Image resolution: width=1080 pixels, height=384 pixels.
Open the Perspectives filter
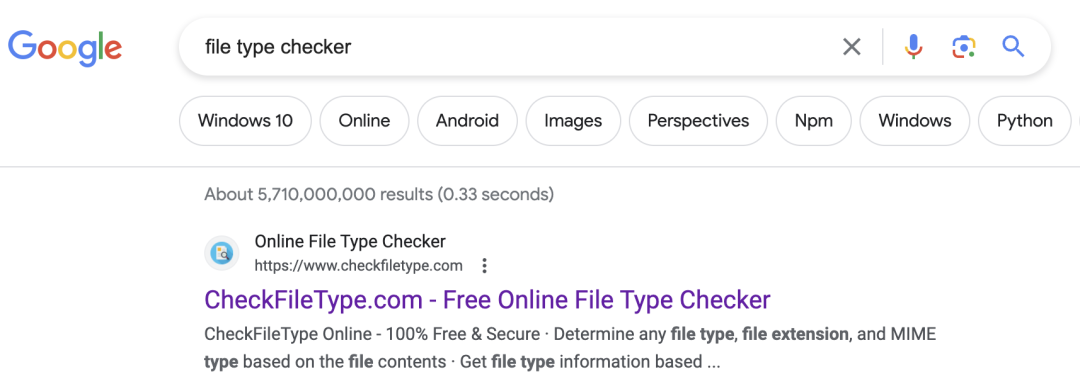coord(698,121)
